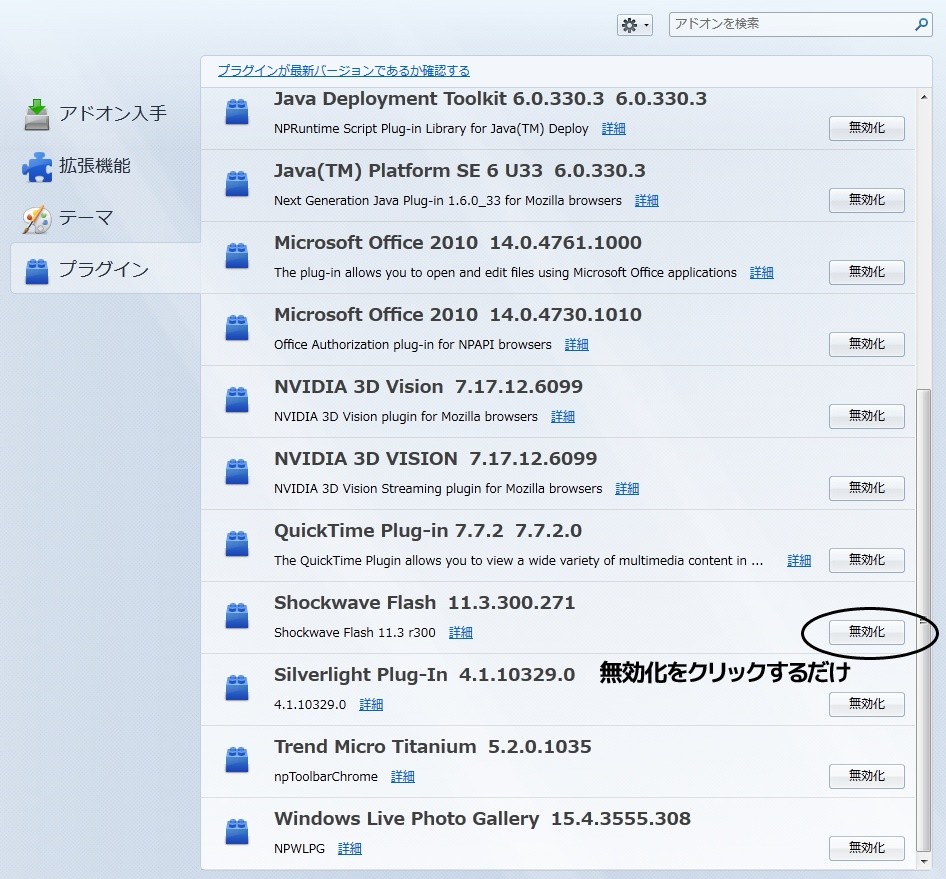Click Microsoft Office 14.0.4730.1010 plugin icon

pyautogui.click(x=236, y=328)
